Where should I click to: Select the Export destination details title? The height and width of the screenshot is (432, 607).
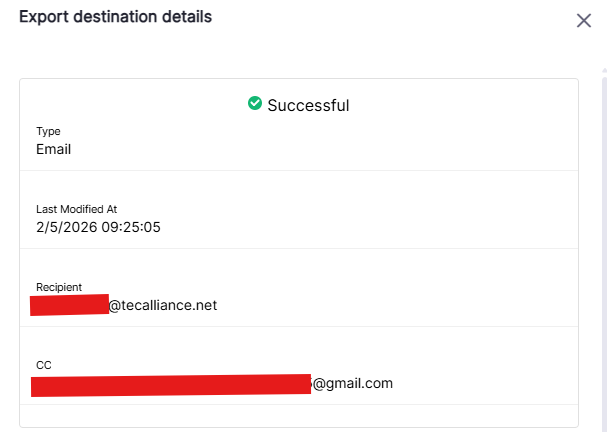[x=115, y=17]
